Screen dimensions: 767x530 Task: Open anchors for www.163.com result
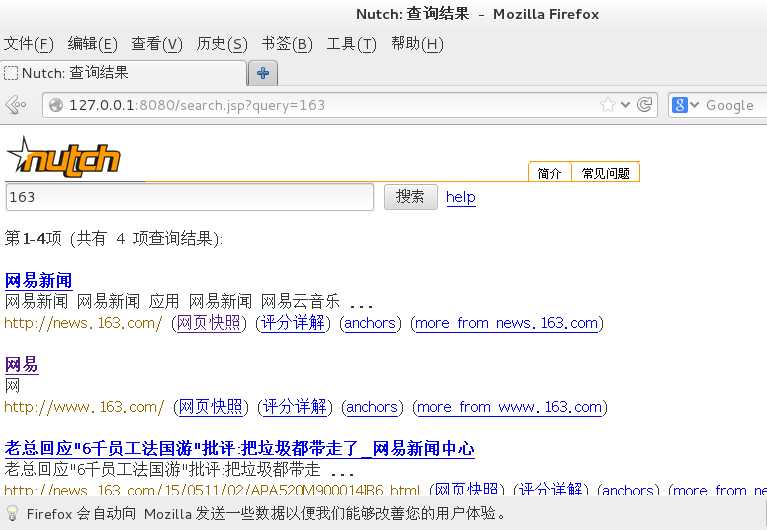click(x=372, y=407)
